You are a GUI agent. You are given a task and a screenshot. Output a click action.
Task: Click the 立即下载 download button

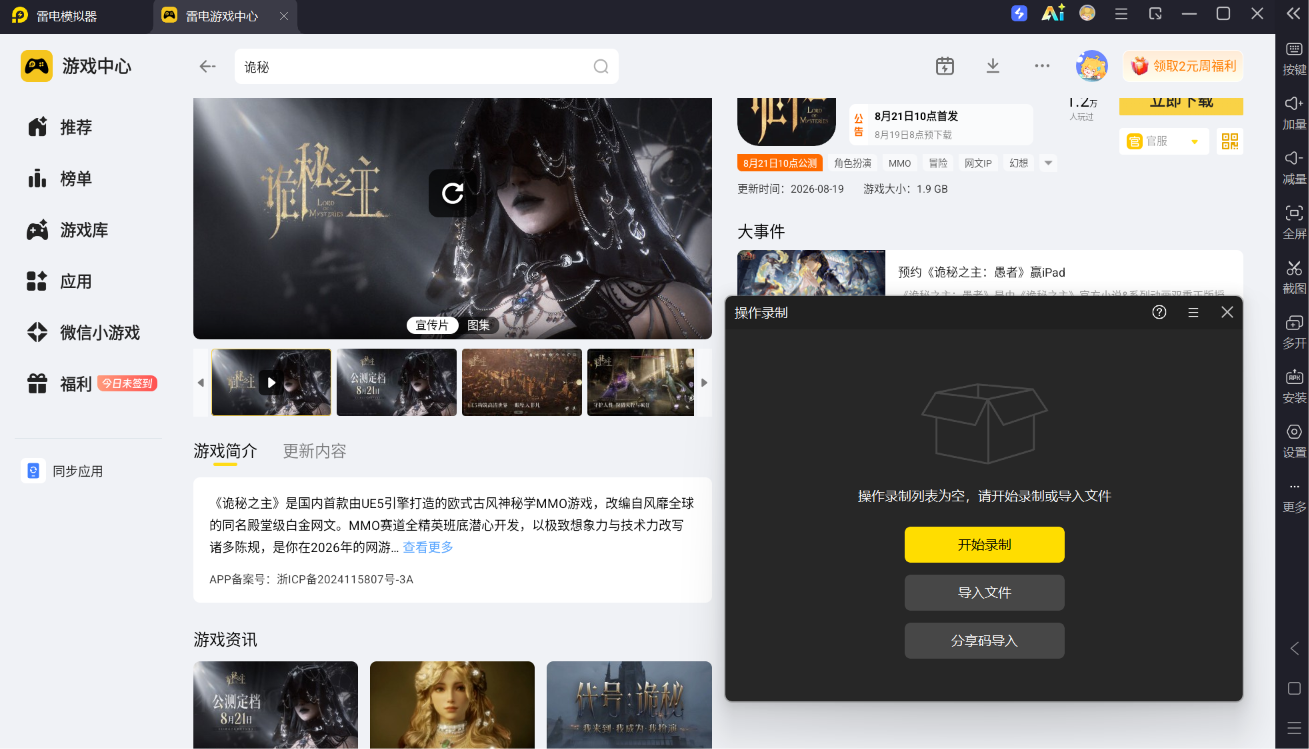(1181, 104)
